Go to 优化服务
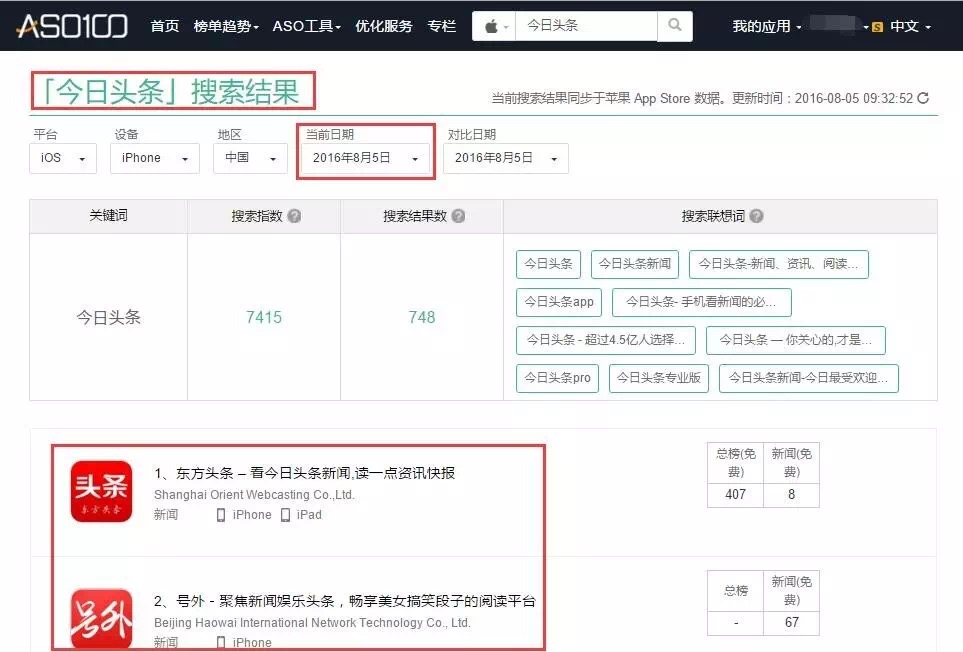 point(384,26)
